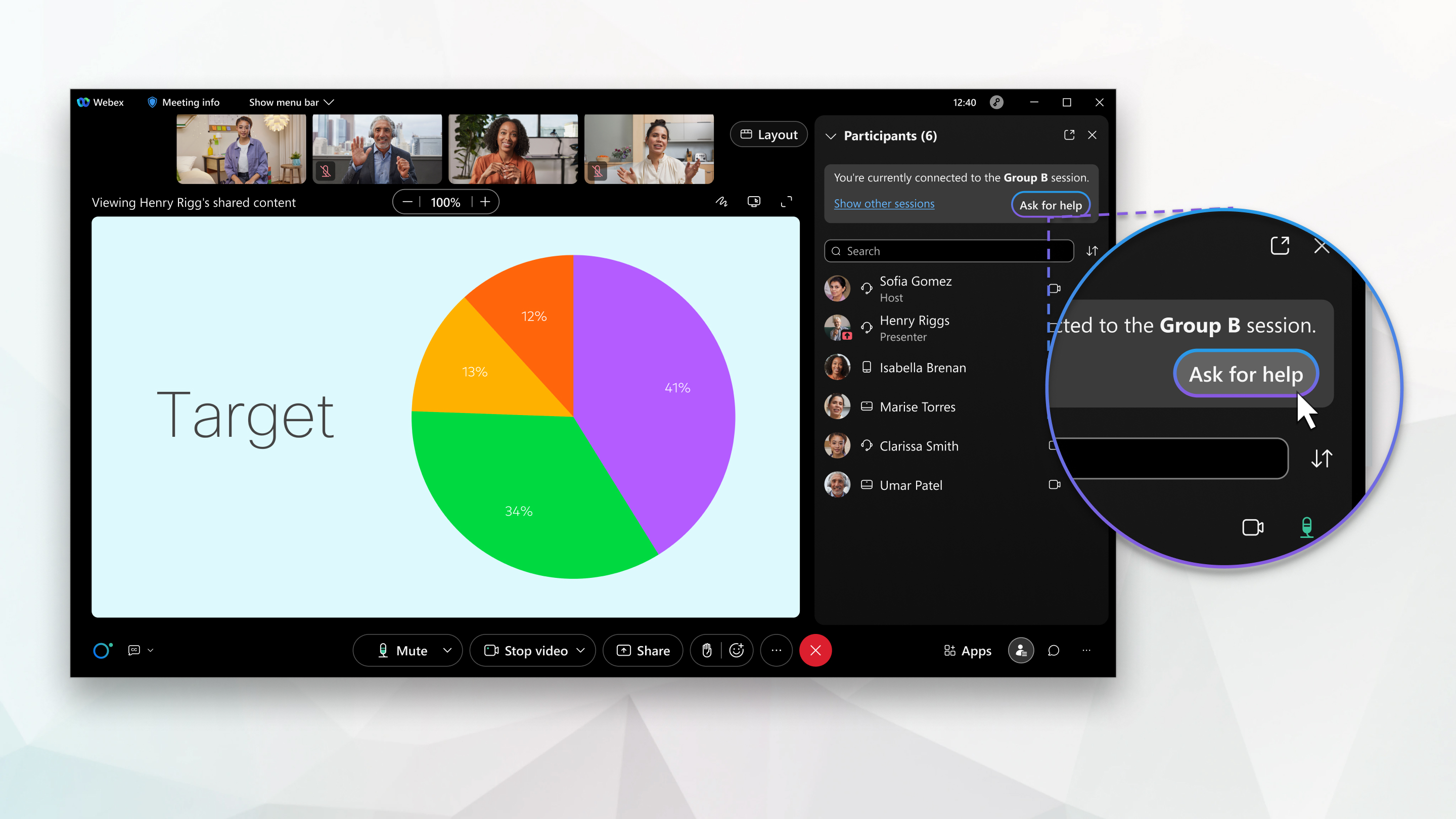Click the Layout button to change view
Screen dimensions: 1456x819
click(x=765, y=134)
